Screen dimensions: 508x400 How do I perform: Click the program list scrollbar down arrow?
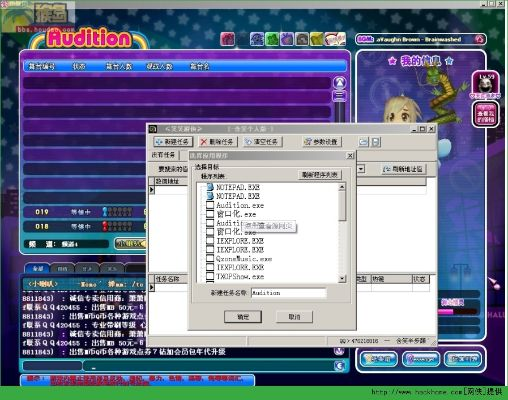pyautogui.click(x=342, y=279)
